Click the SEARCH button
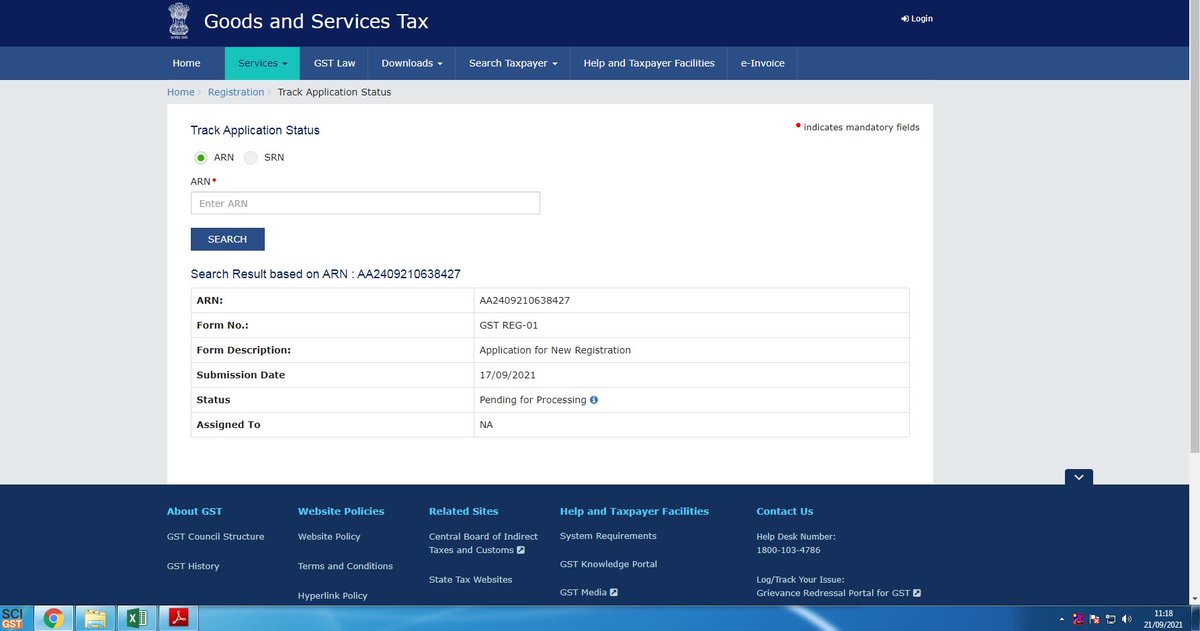Screen dimensions: 1200x631 point(227,239)
